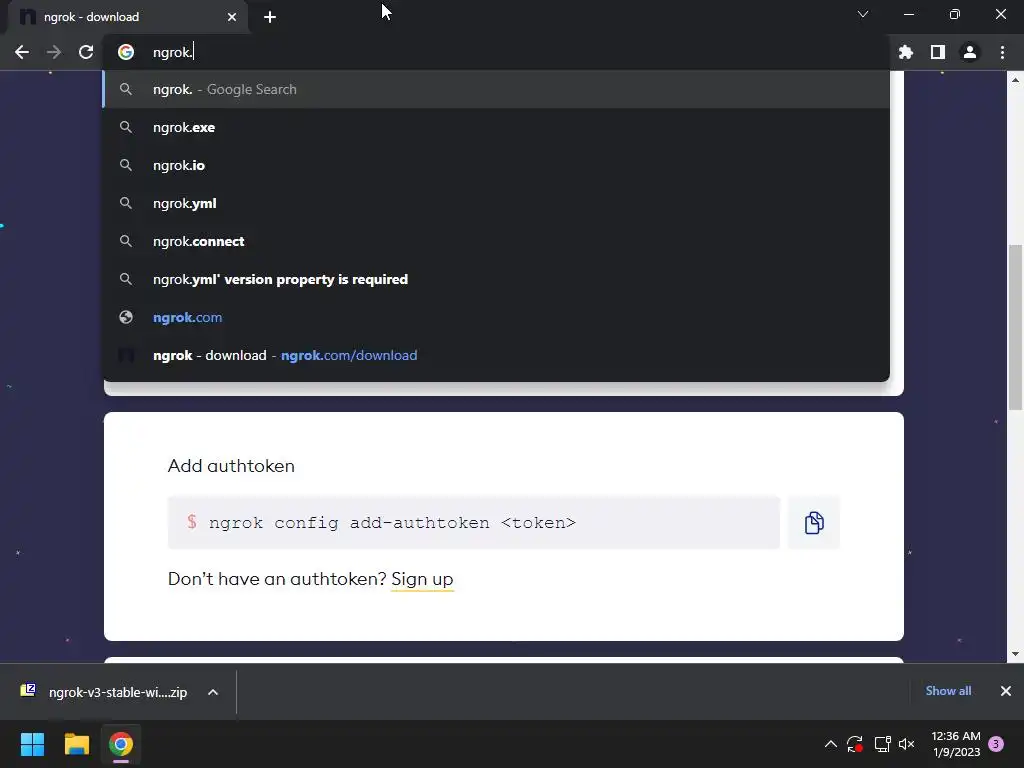
Task: Choose the 'ngrok. - Google Search' suggestion
Action: pos(496,89)
